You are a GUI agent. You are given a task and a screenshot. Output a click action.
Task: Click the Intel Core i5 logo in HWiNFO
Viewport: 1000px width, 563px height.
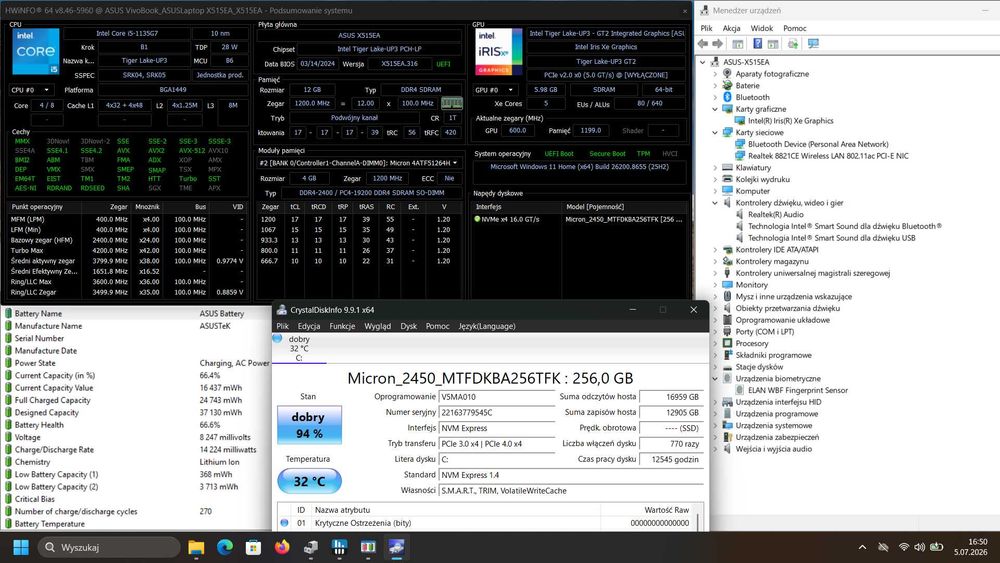36,52
